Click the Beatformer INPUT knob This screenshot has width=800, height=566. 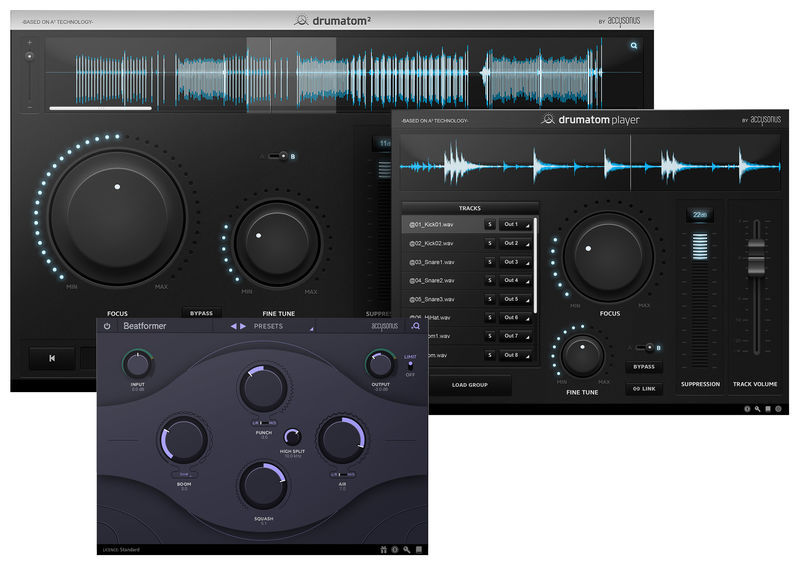[x=138, y=364]
